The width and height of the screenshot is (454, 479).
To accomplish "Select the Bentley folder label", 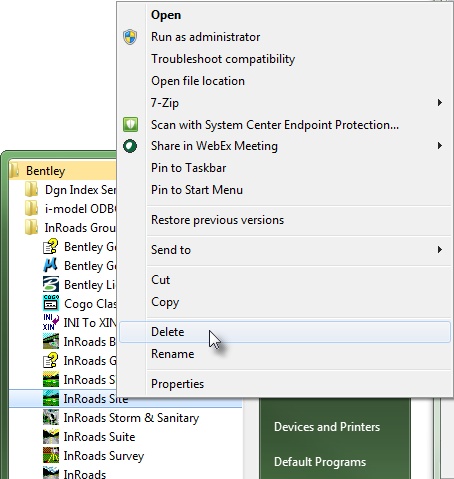I will pos(46,171).
